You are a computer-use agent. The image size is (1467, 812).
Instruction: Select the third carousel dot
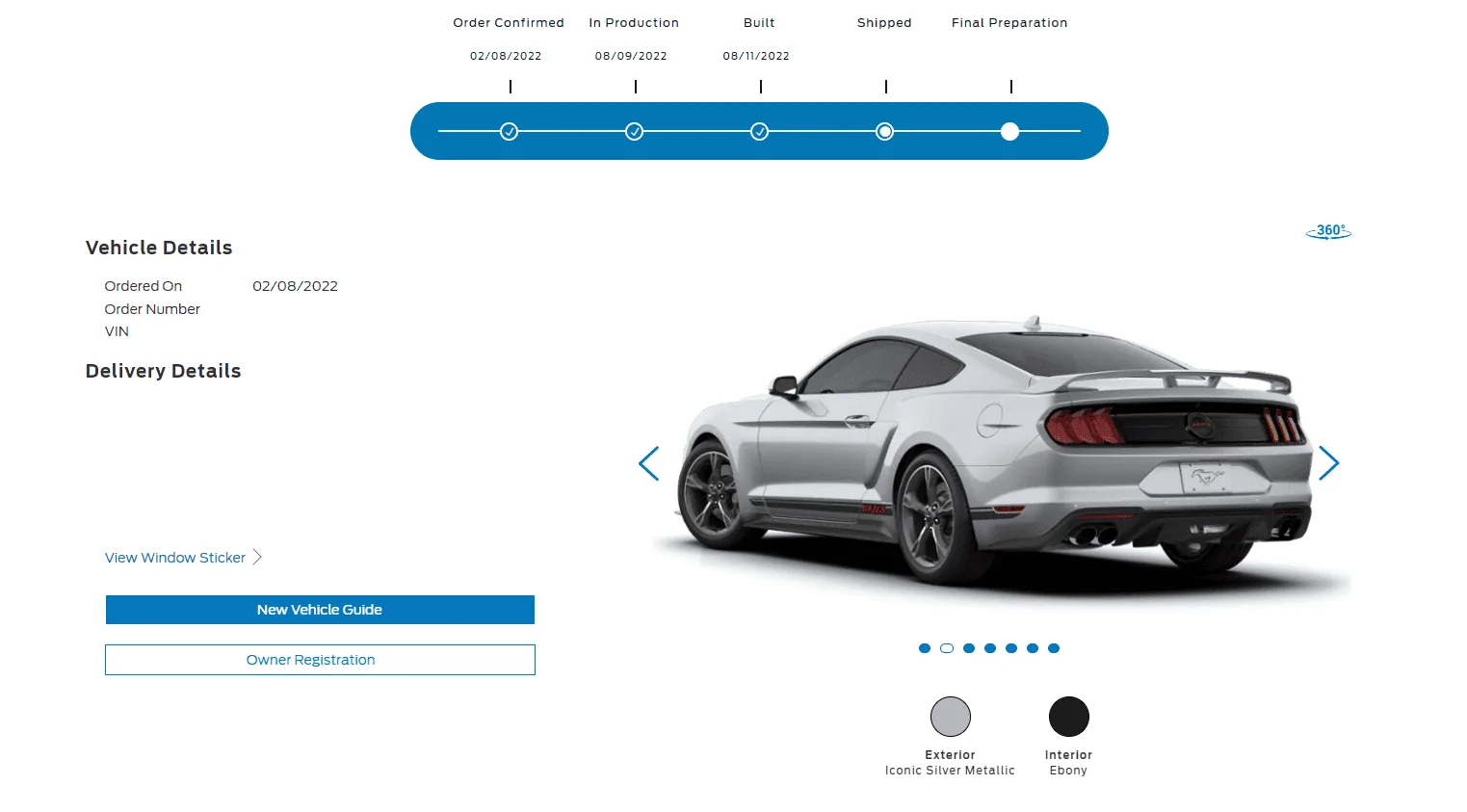[969, 648]
